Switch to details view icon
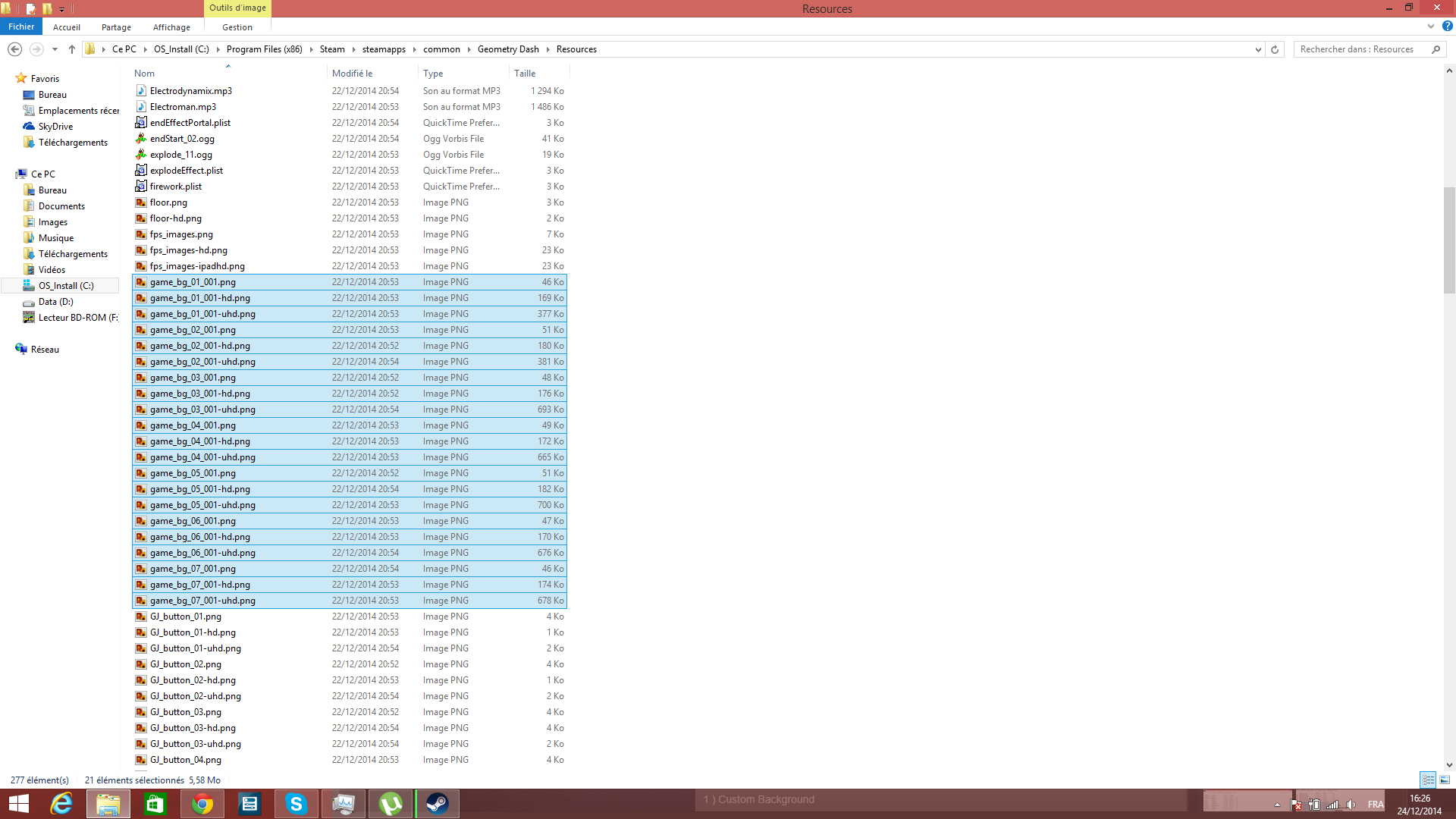1456x819 pixels. 1428,780
